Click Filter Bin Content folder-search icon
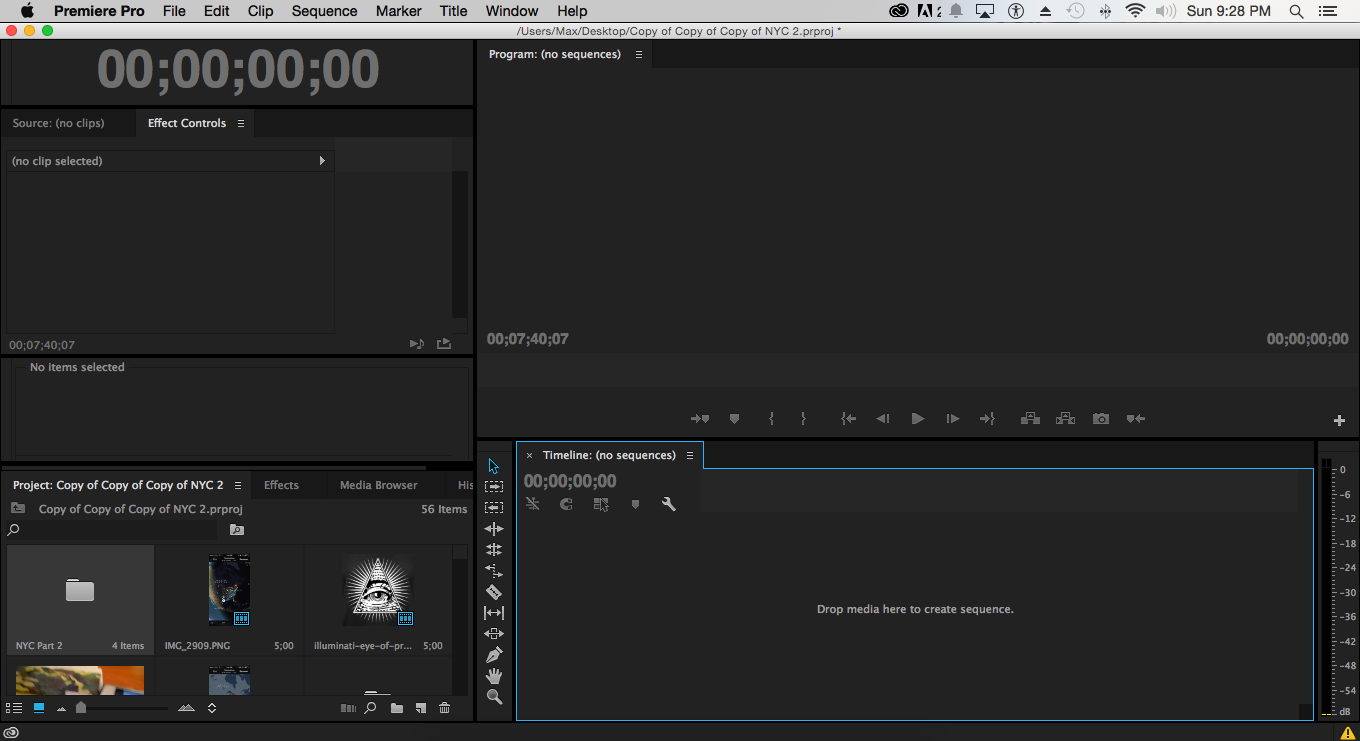The height and width of the screenshot is (741, 1360). 237,530
